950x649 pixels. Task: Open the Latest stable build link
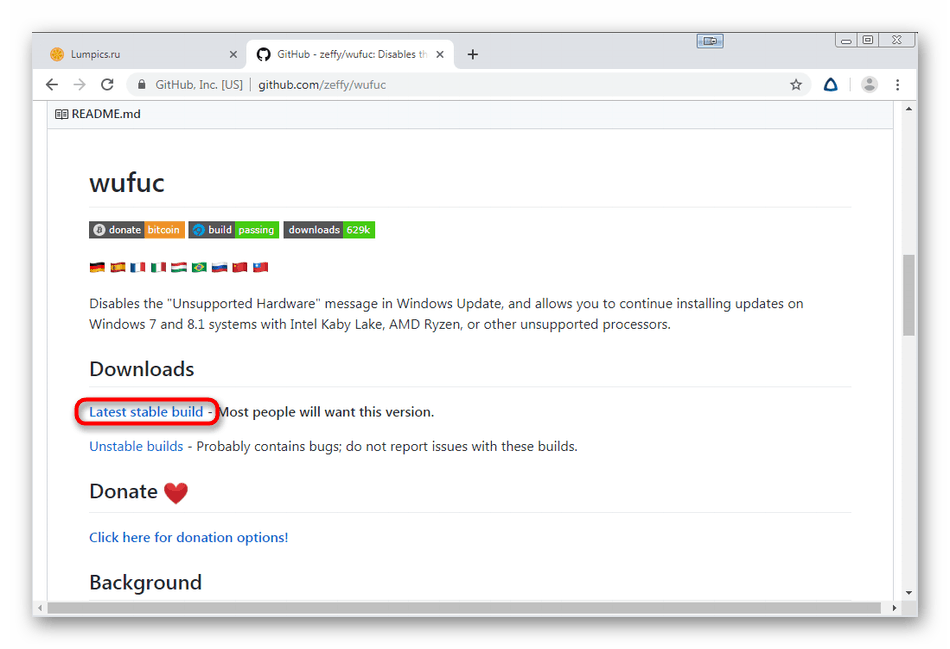tap(146, 412)
